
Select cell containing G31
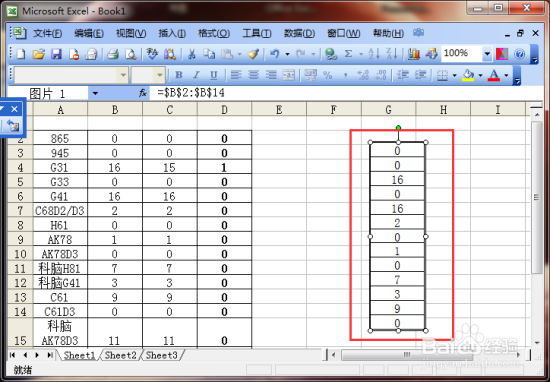click(x=60, y=167)
